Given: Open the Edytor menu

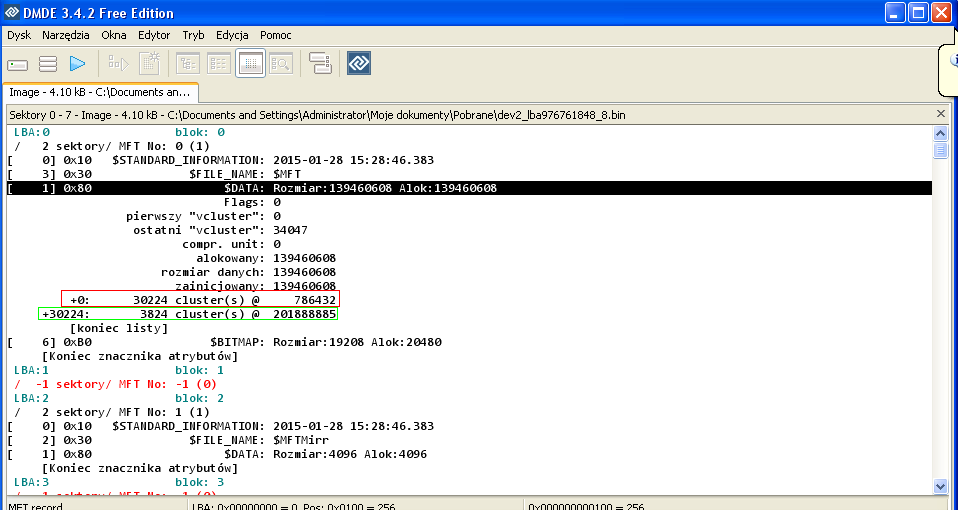Looking at the screenshot, I should [x=154, y=35].
